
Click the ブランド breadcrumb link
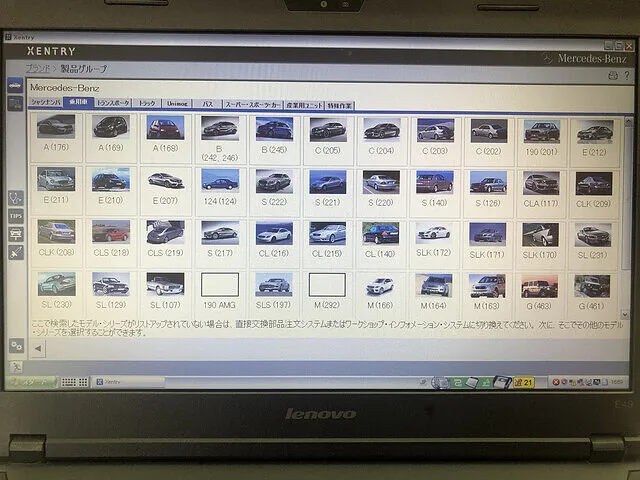coord(38,68)
